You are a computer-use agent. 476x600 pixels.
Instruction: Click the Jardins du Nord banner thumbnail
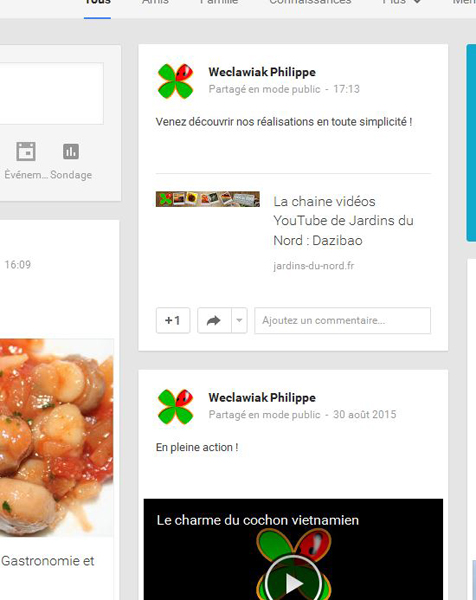tap(208, 199)
